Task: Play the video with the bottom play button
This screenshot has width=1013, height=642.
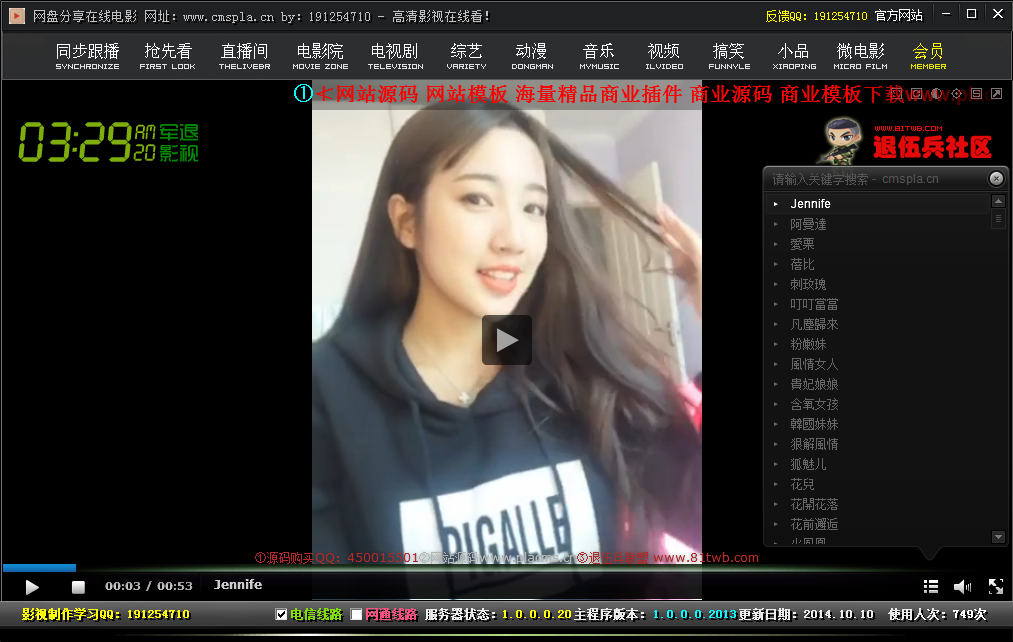Action: click(32, 586)
